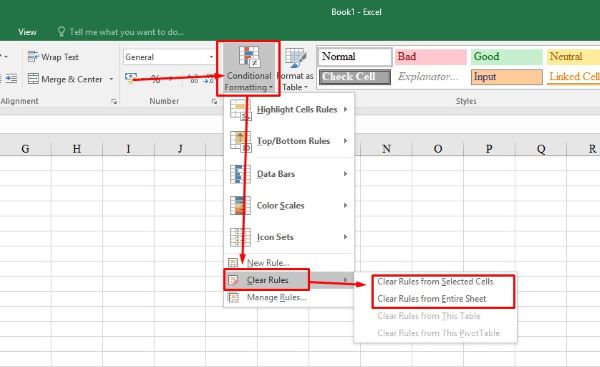This screenshot has width=600, height=367.
Task: Select column Q header
Action: point(541,148)
